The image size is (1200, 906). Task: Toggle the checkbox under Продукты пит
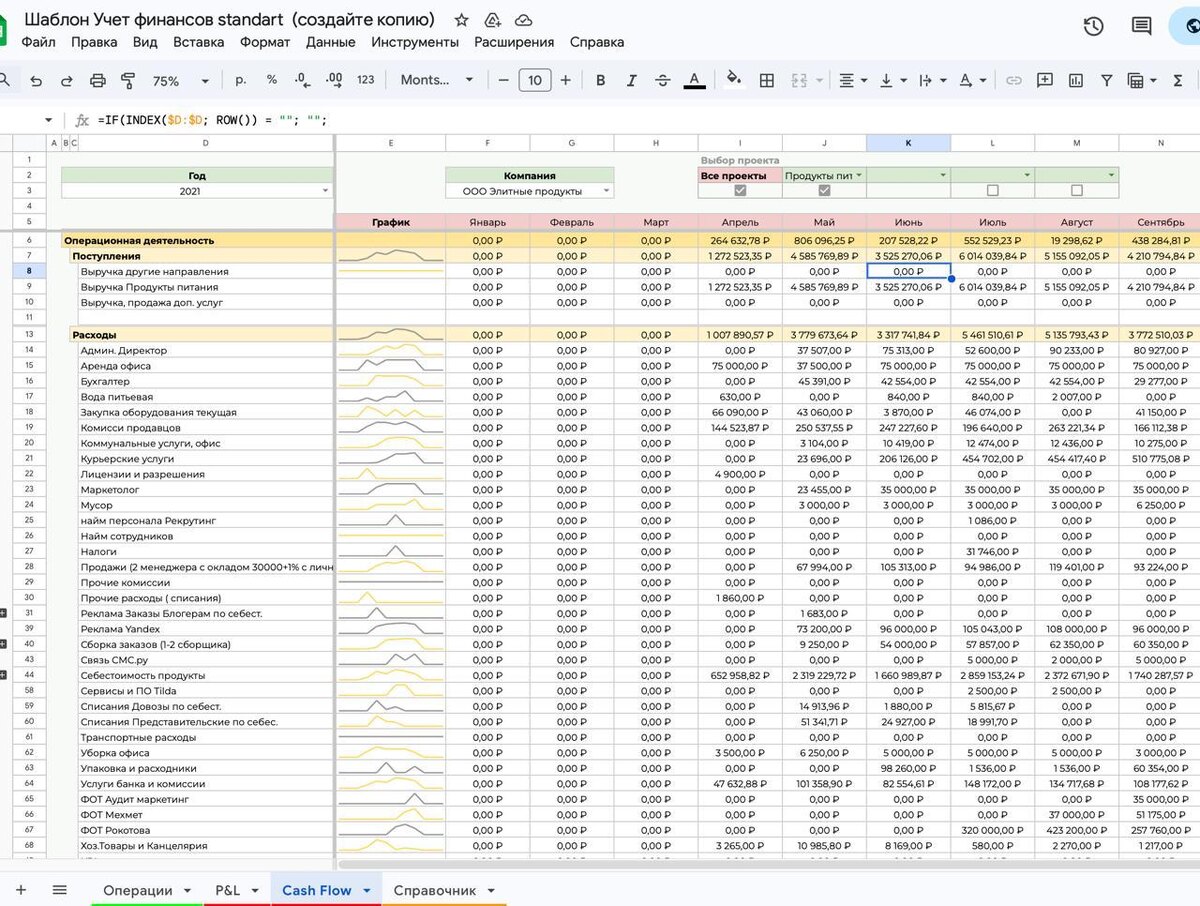[824, 190]
